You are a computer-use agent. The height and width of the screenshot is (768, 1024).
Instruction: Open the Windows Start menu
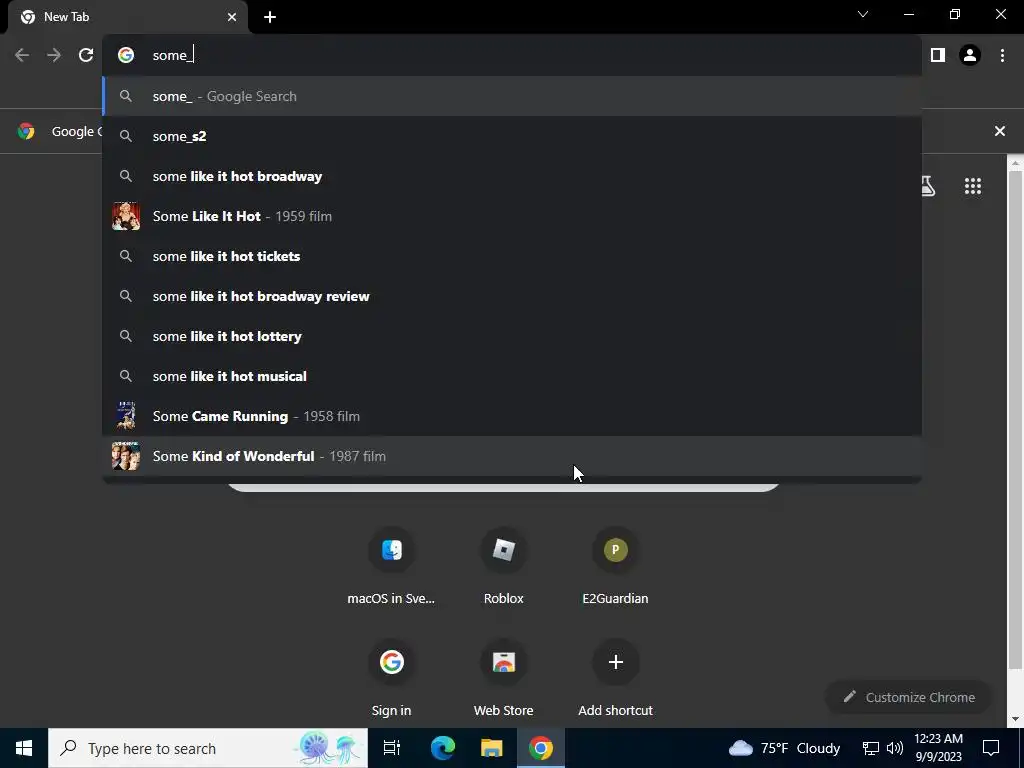click(x=24, y=748)
